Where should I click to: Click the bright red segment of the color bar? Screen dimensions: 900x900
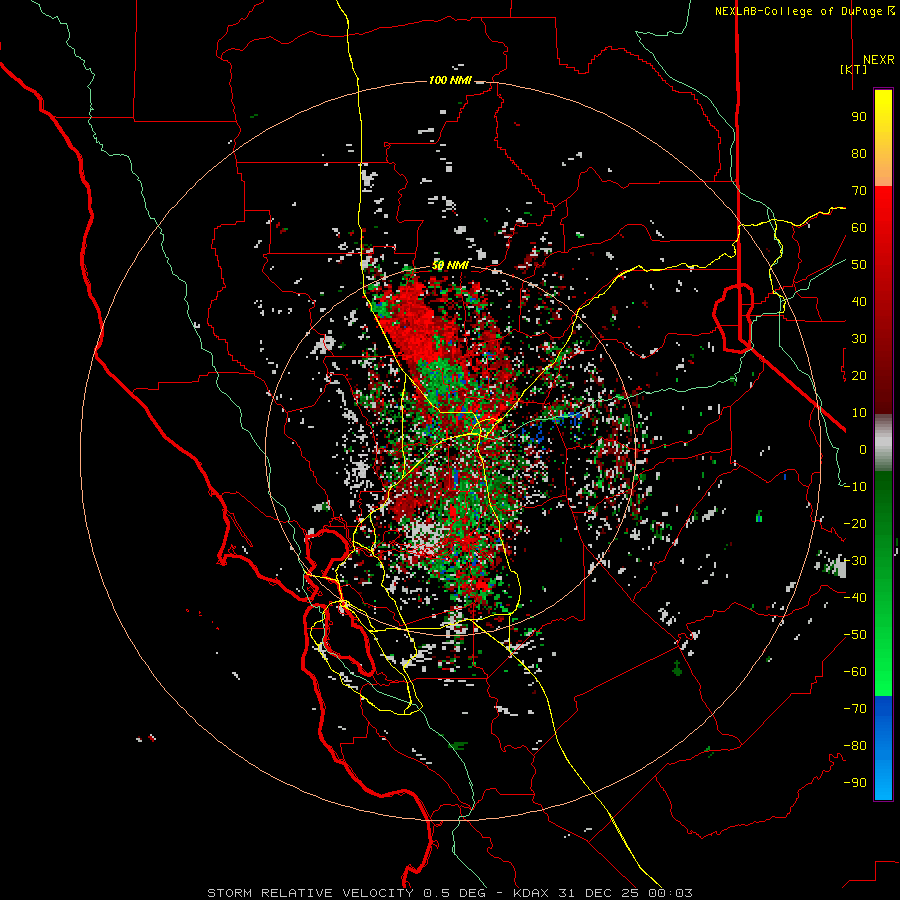pyautogui.click(x=883, y=230)
